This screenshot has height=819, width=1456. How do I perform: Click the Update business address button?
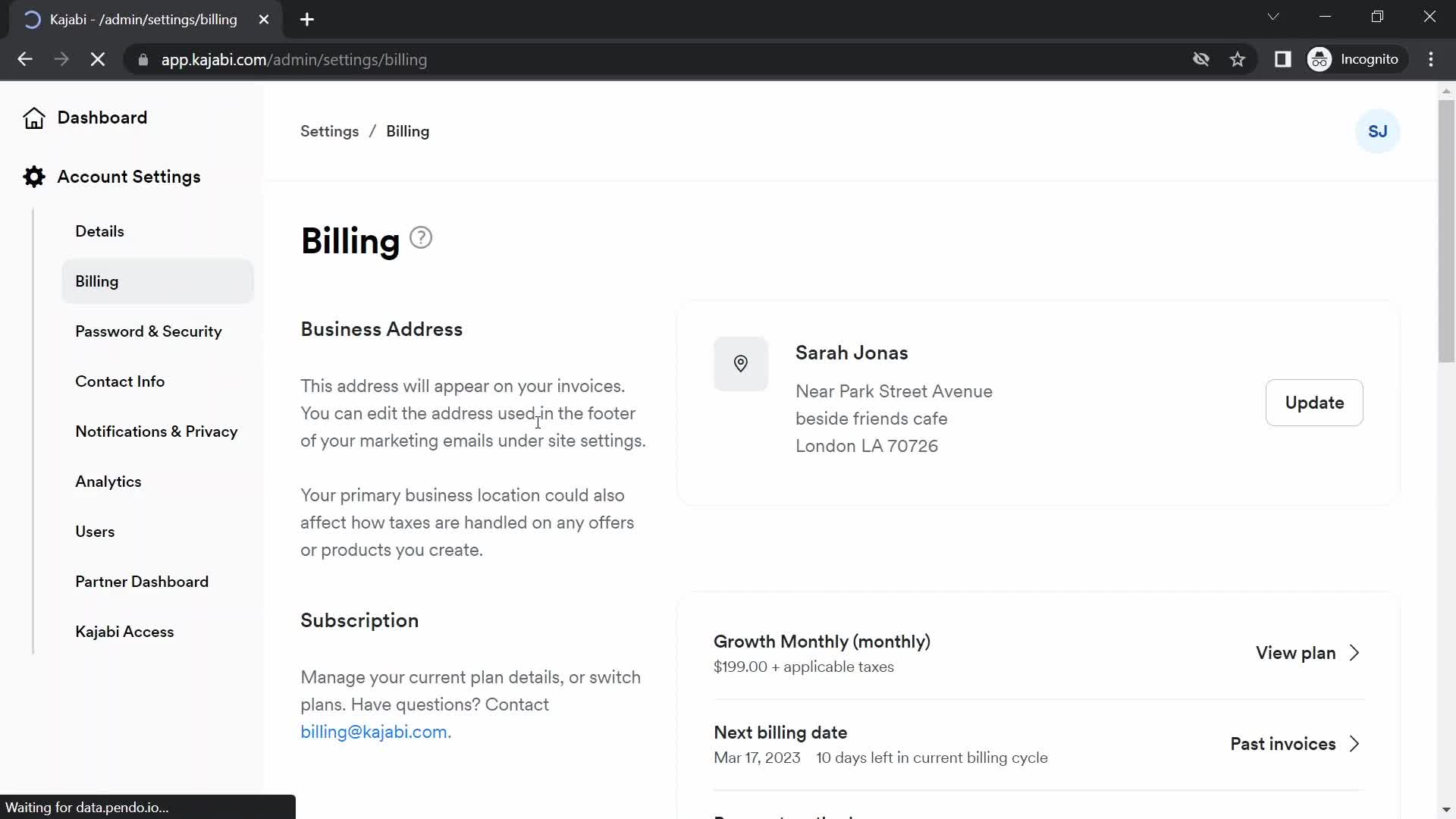1314,402
